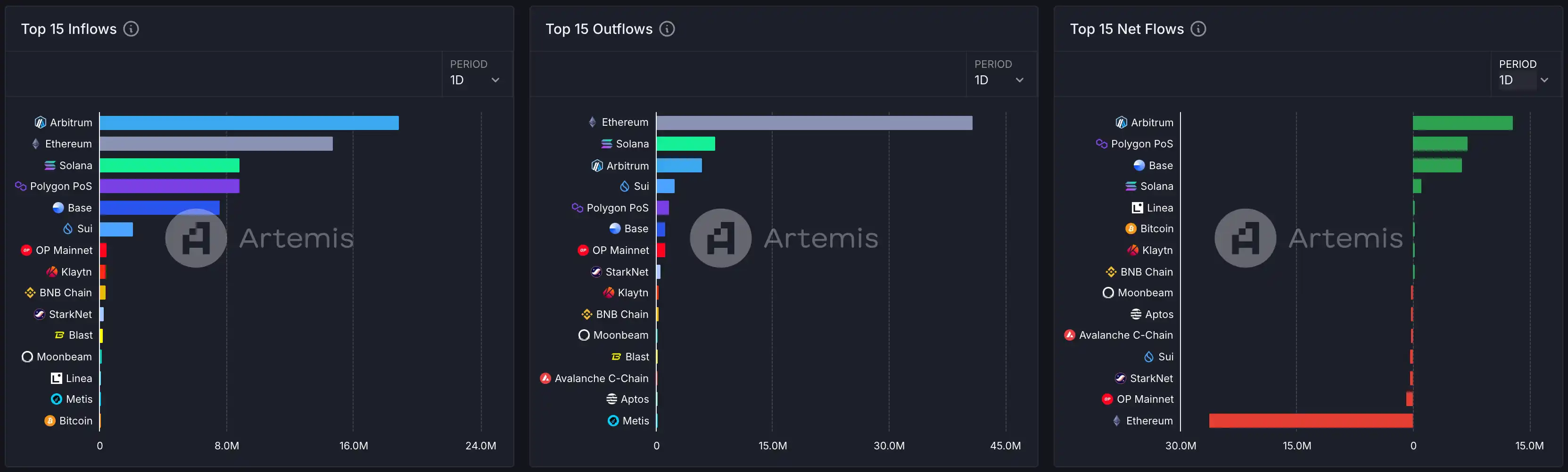The width and height of the screenshot is (1568, 472).
Task: Click the Polygon PoS logo in Net Flows
Action: (1101, 144)
